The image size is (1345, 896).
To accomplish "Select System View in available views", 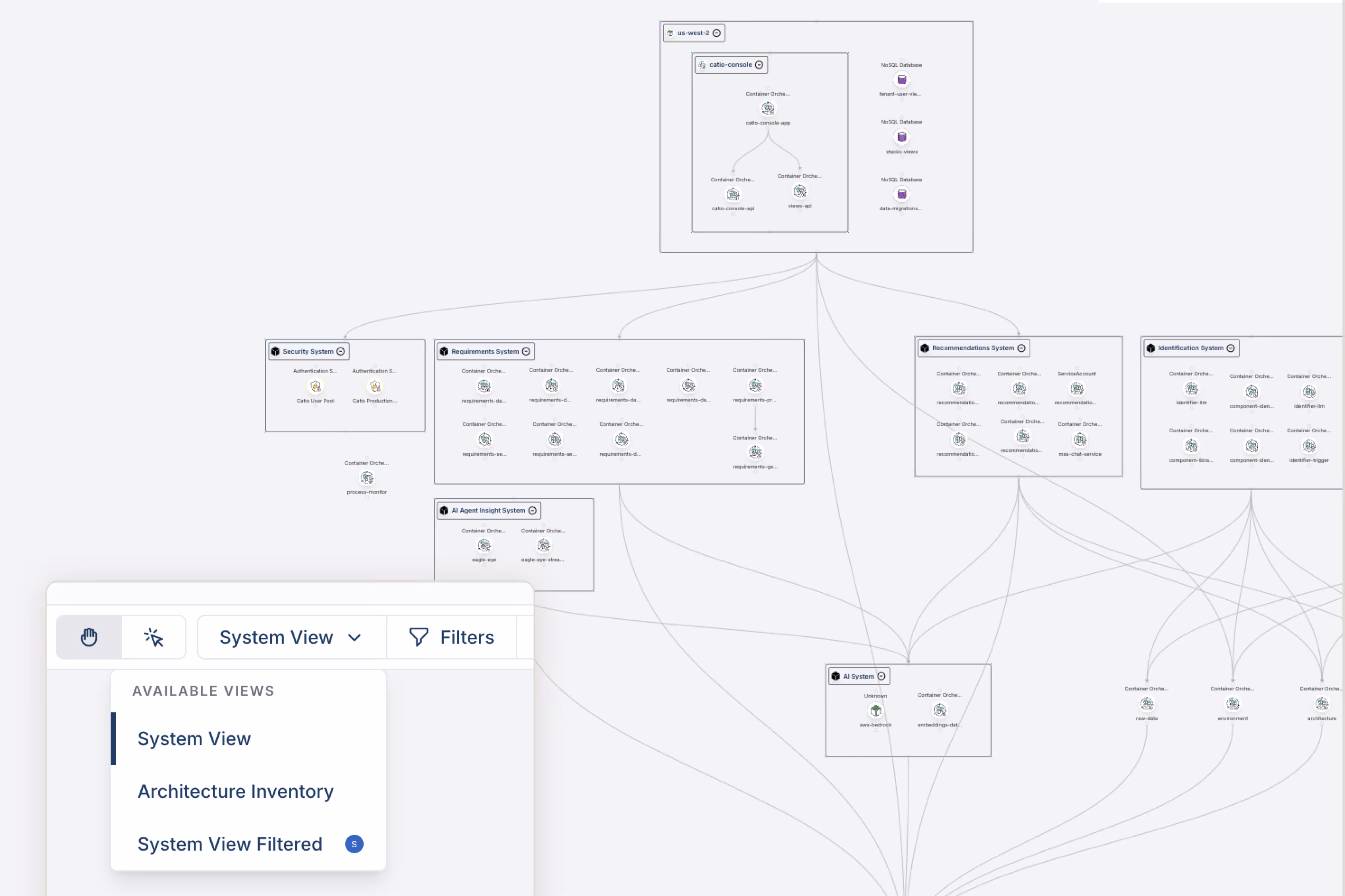I will coord(194,738).
